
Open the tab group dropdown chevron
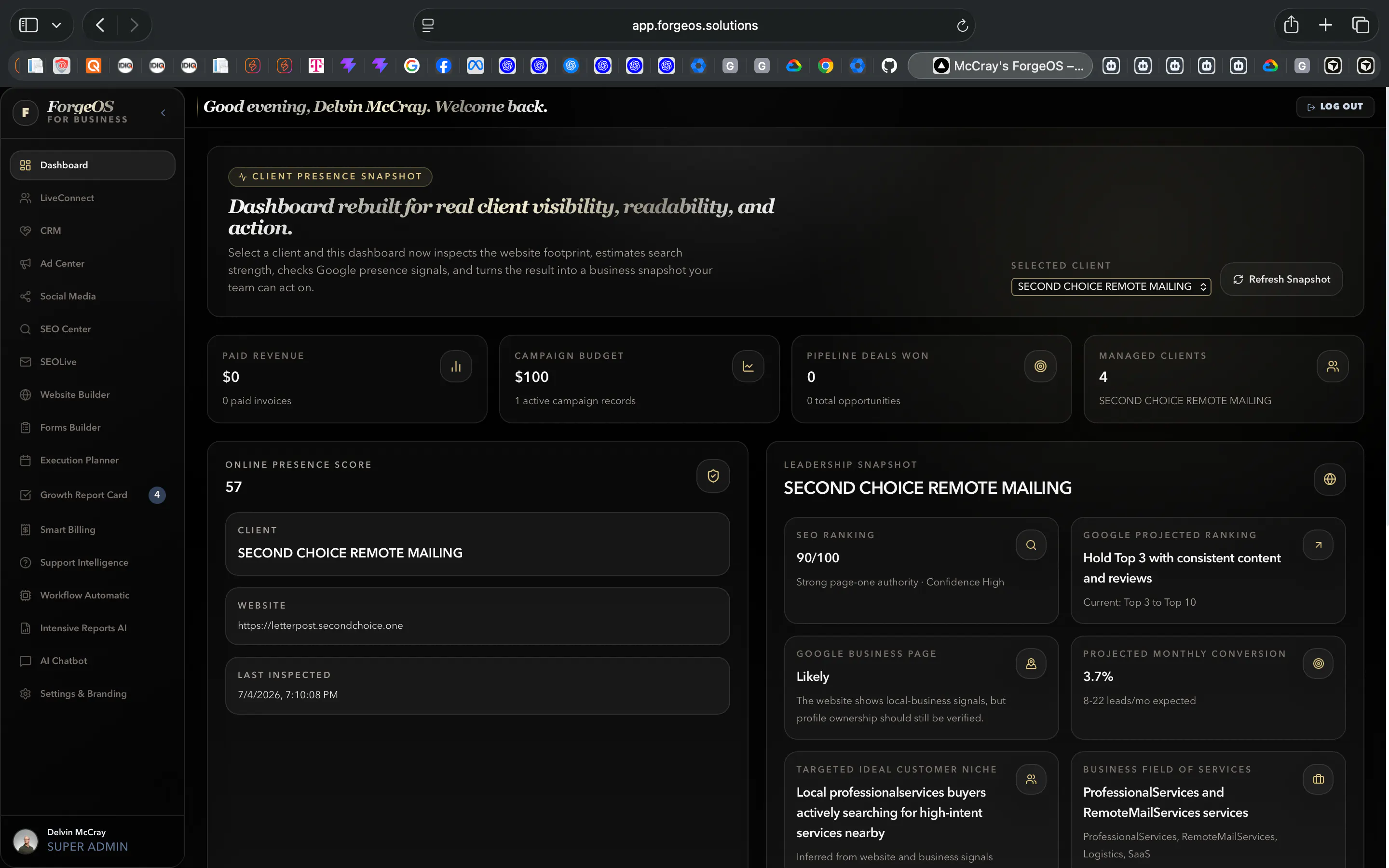(56, 25)
